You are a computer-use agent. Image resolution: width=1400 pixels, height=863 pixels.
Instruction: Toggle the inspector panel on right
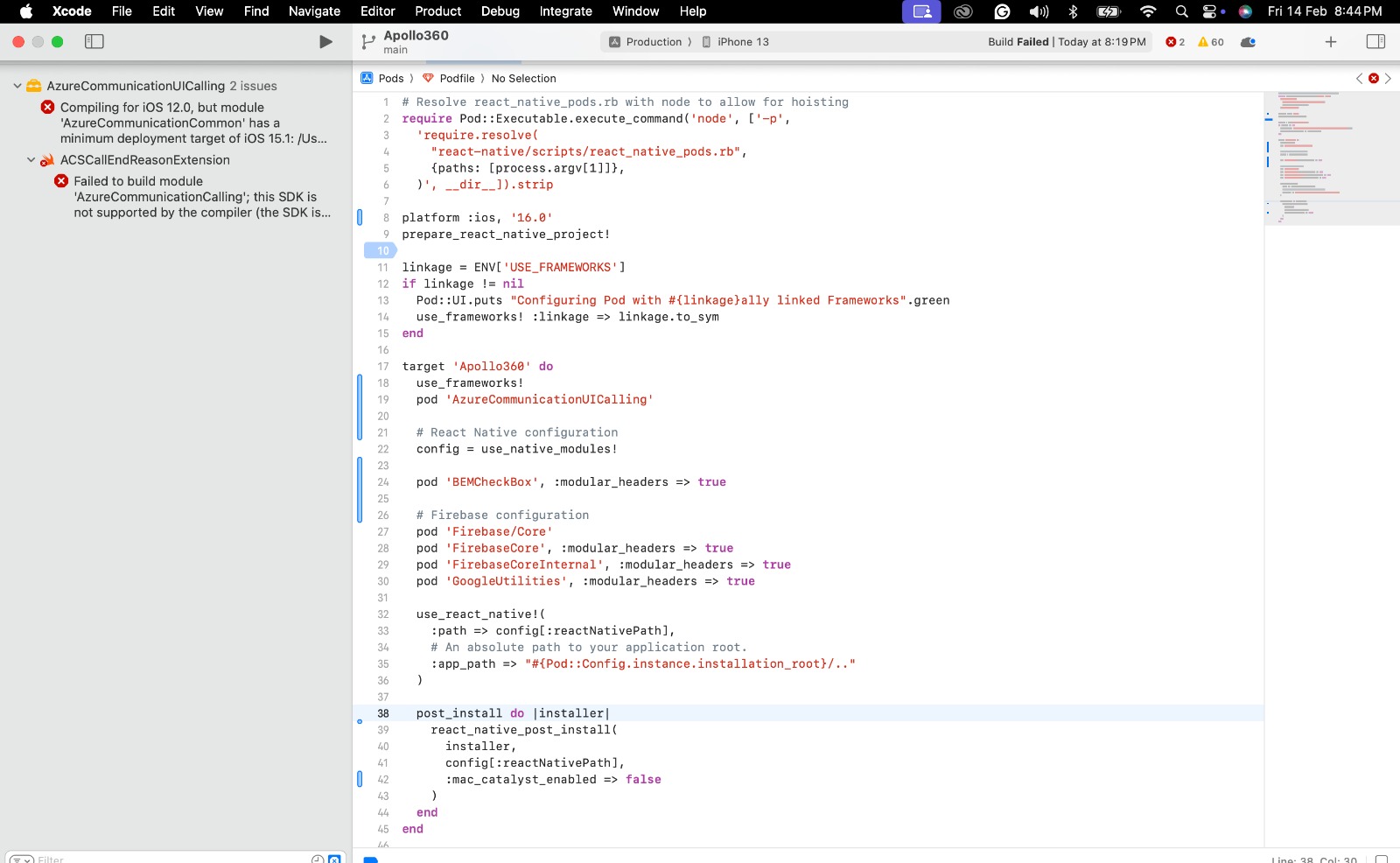click(x=1375, y=42)
